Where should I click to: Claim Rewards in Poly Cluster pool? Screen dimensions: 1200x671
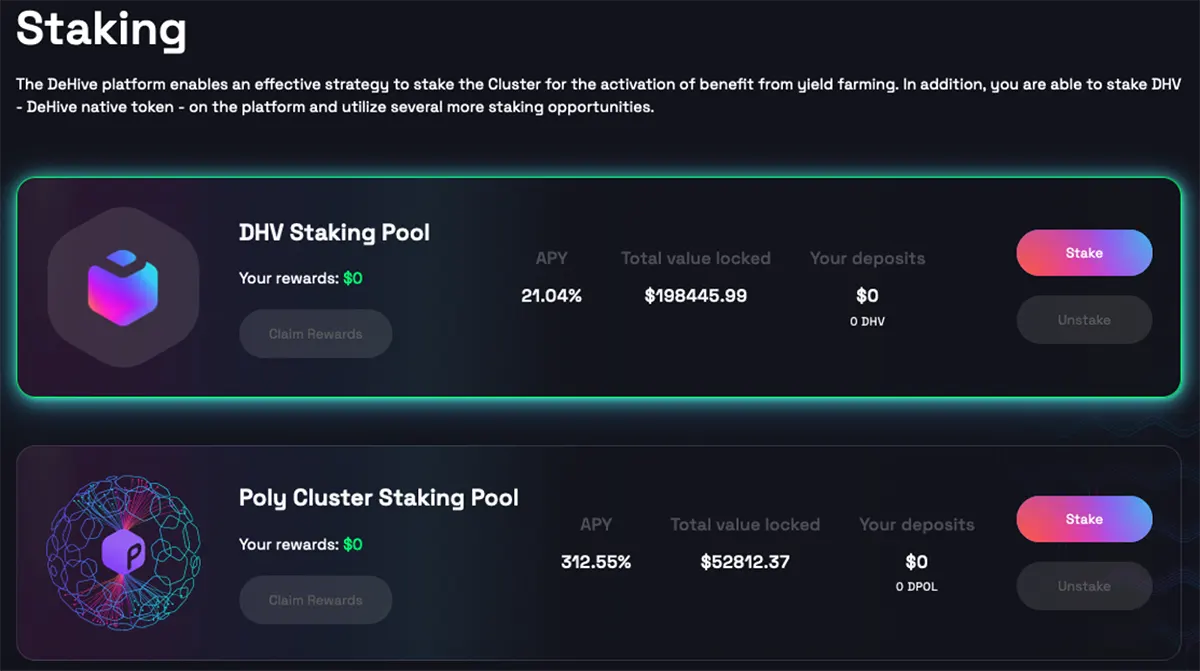click(315, 600)
